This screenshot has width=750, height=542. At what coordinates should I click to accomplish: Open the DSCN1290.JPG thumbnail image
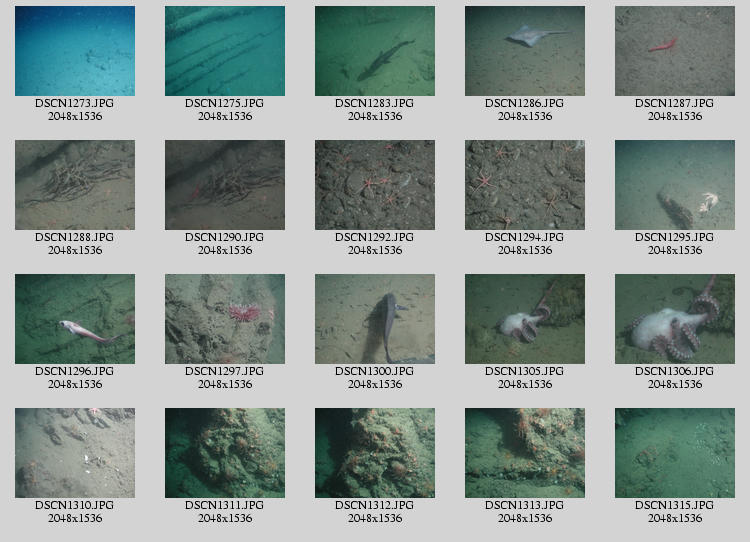tap(225, 185)
